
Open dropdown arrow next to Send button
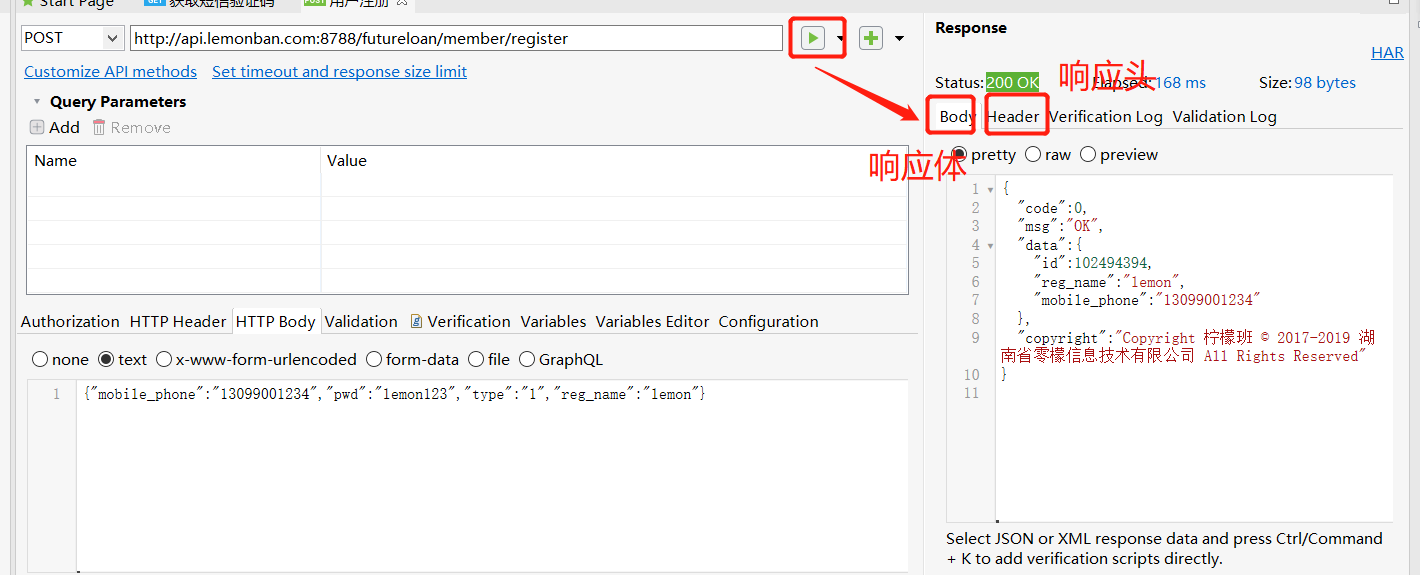(840, 39)
